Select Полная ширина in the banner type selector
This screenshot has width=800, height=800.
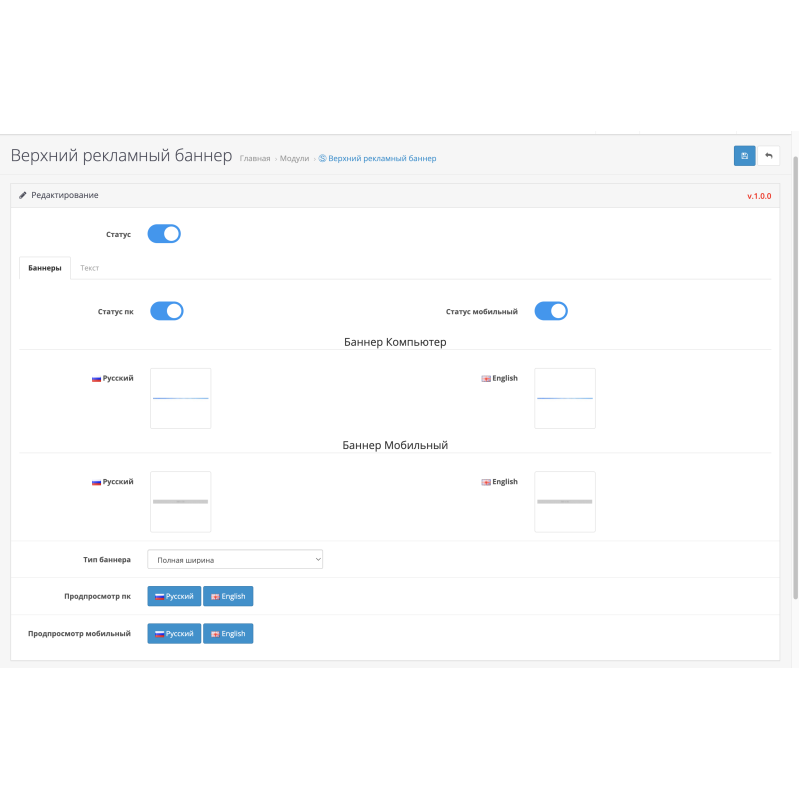tap(235, 559)
